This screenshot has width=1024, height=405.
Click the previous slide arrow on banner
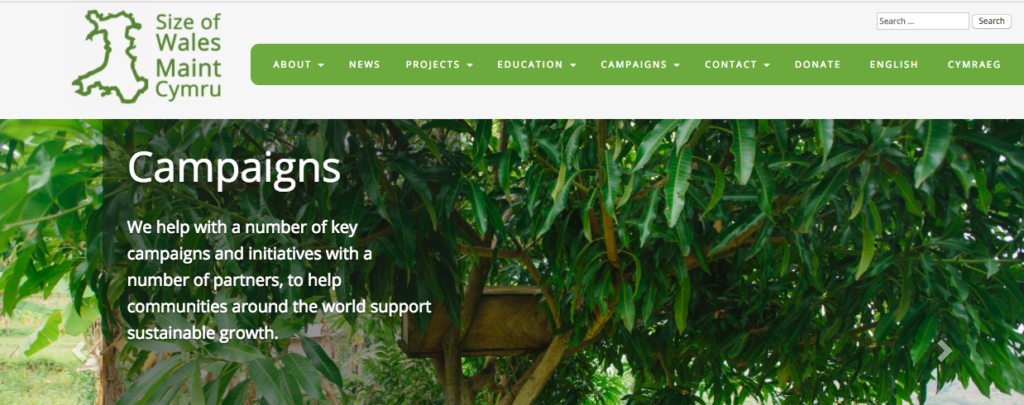(x=78, y=350)
